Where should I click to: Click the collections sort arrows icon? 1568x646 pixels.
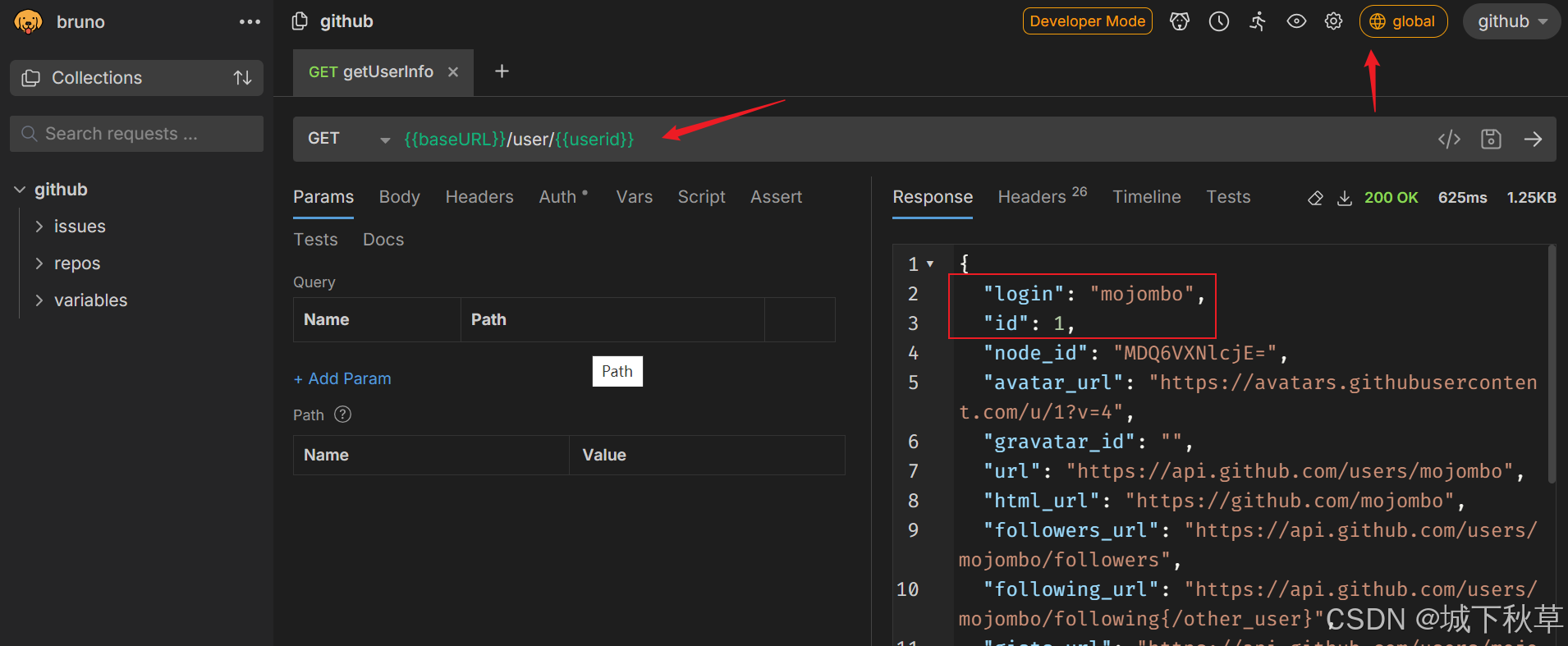click(242, 78)
